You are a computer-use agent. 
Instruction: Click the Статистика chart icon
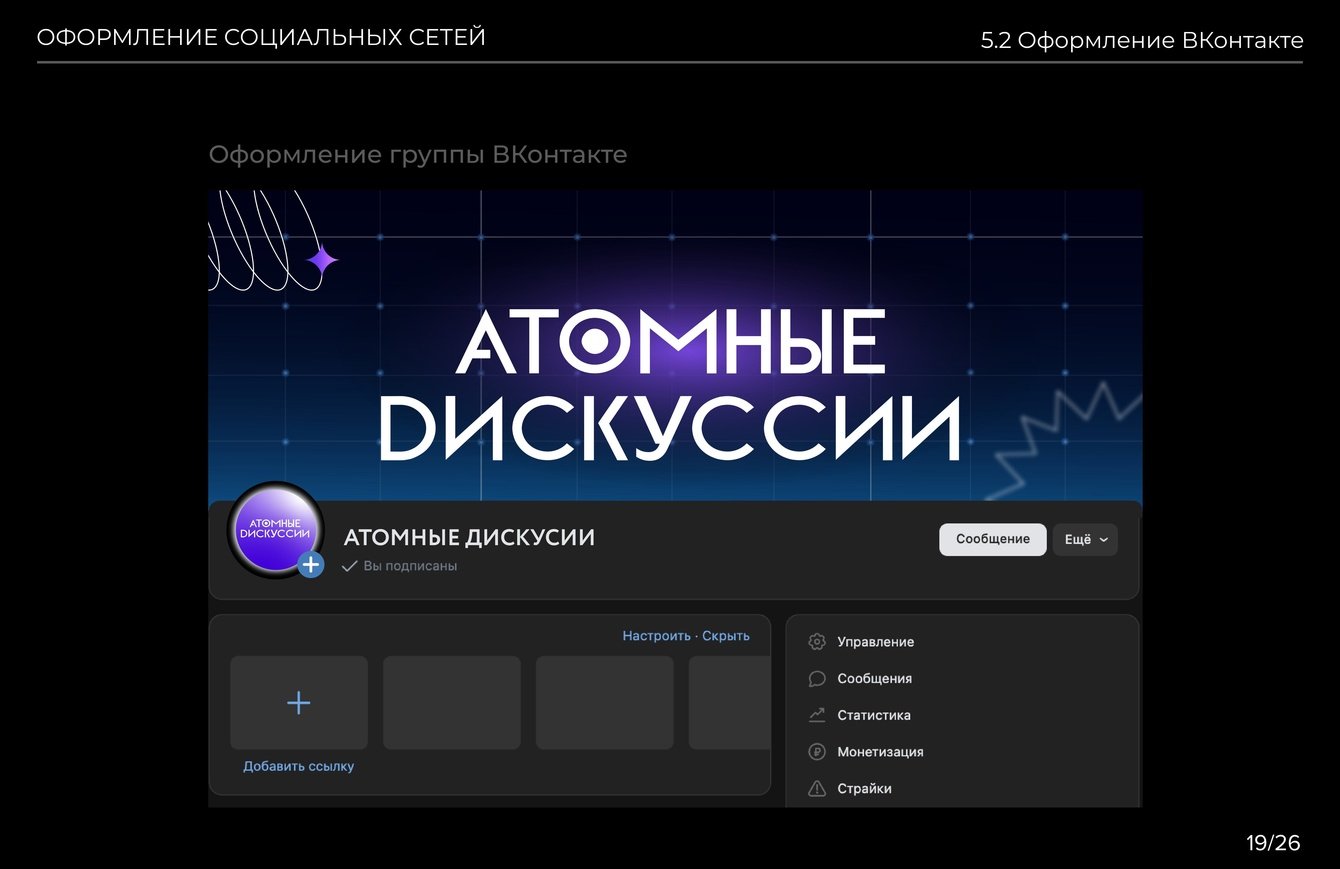(x=817, y=715)
